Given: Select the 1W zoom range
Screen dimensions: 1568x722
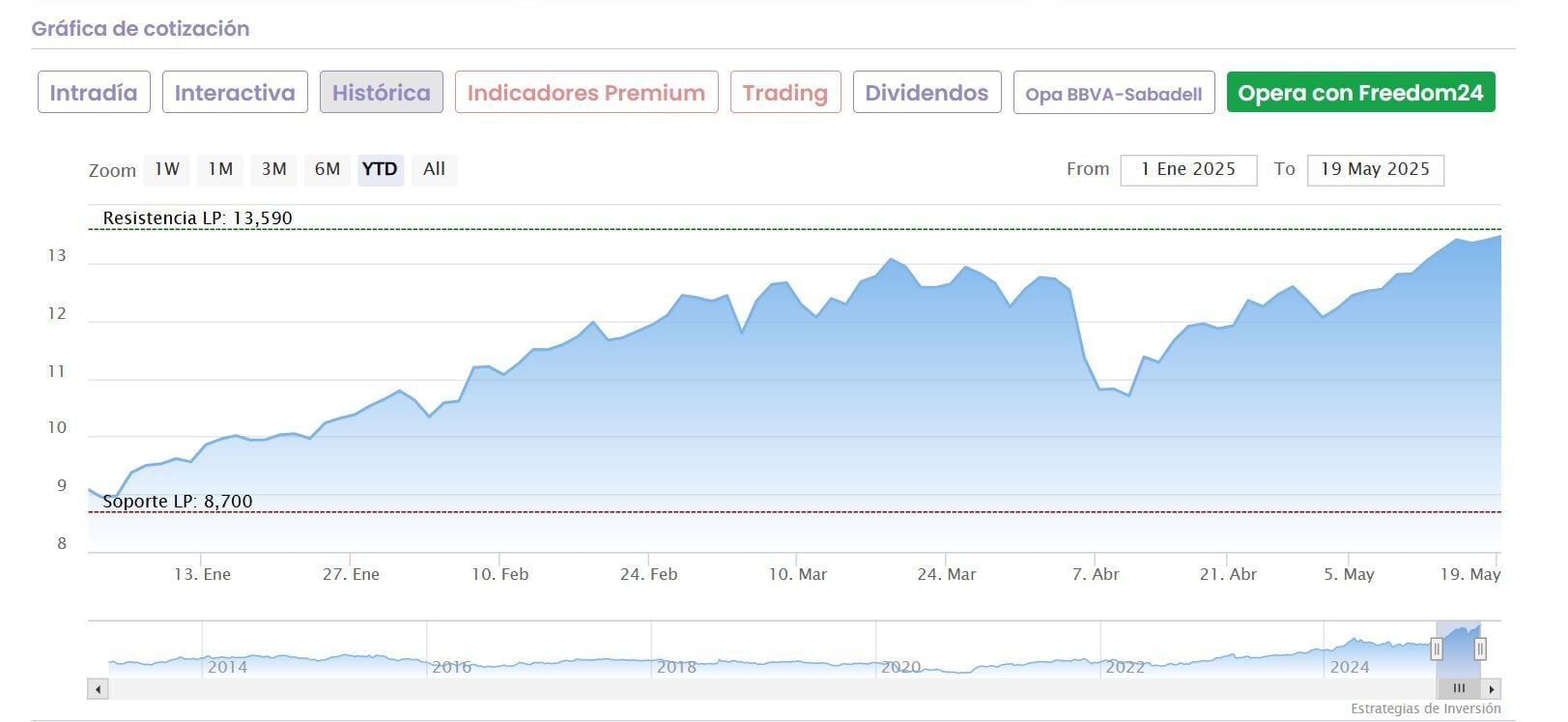Looking at the screenshot, I should 167,169.
